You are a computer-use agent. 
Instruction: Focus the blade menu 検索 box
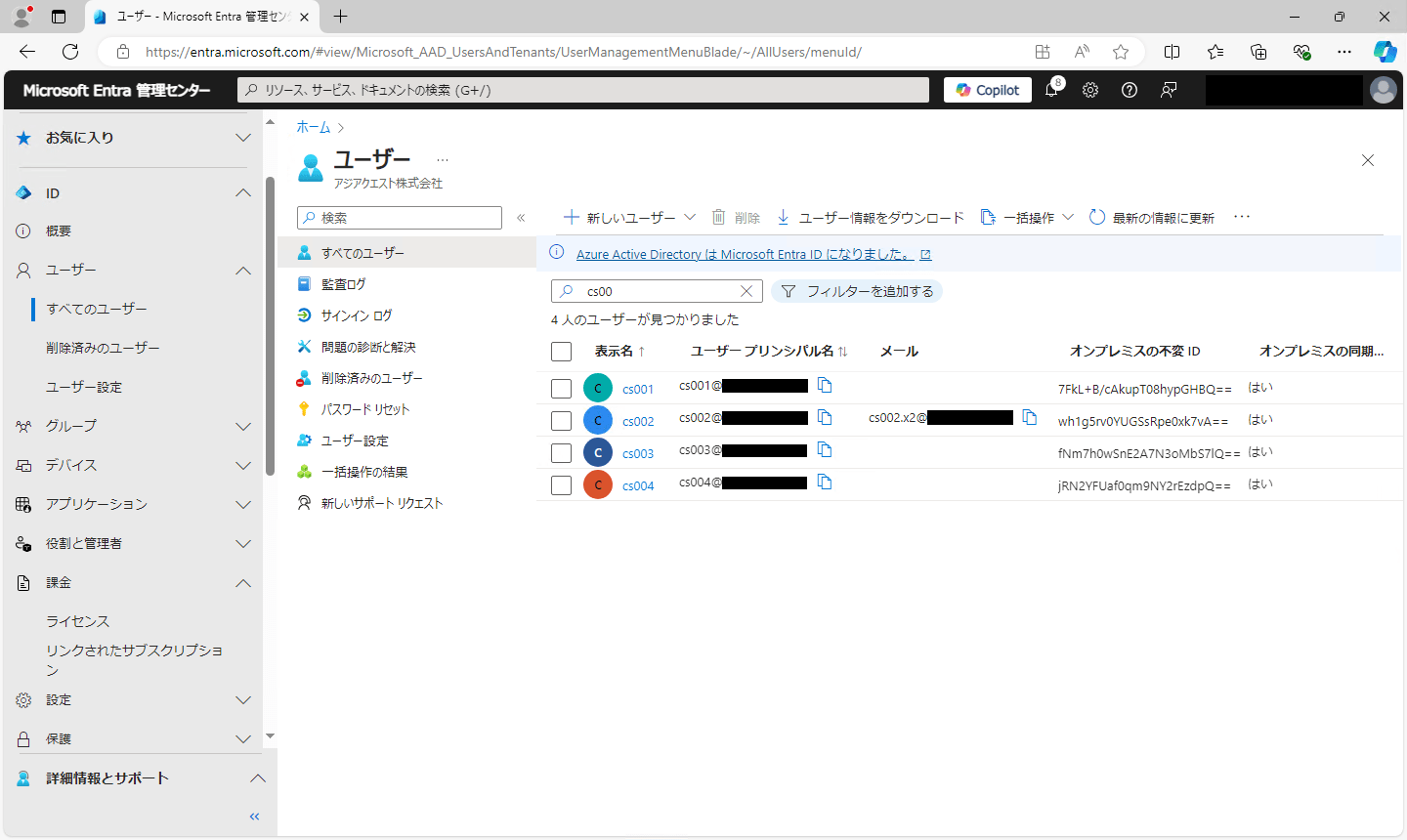(x=400, y=218)
